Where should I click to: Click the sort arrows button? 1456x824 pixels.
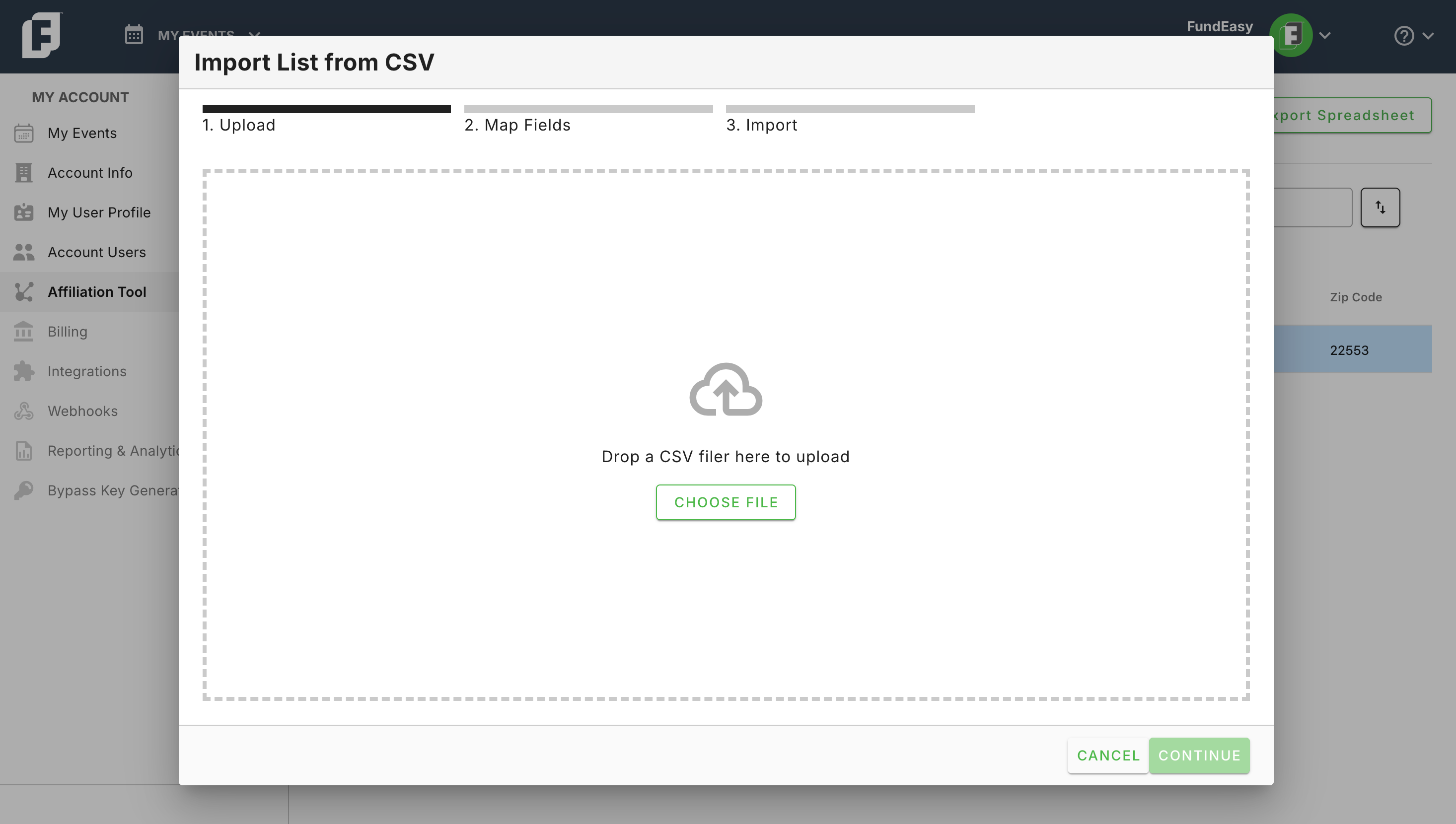point(1380,207)
